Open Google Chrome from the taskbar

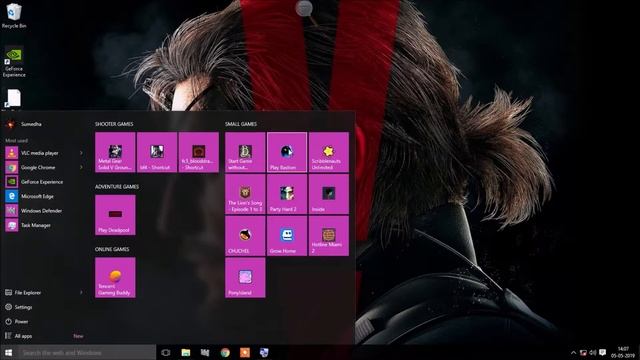225,353
